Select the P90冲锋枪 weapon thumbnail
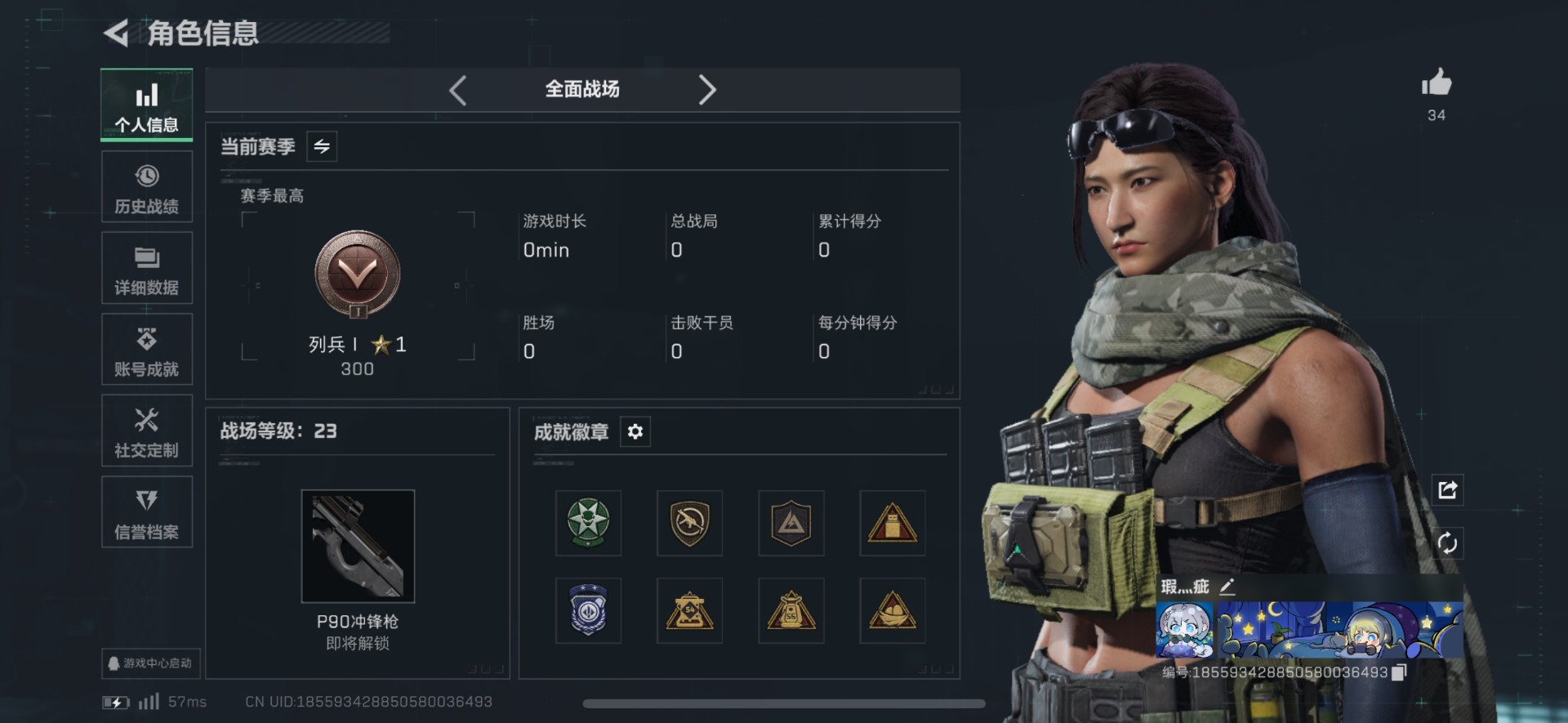1568x723 pixels. click(x=358, y=546)
